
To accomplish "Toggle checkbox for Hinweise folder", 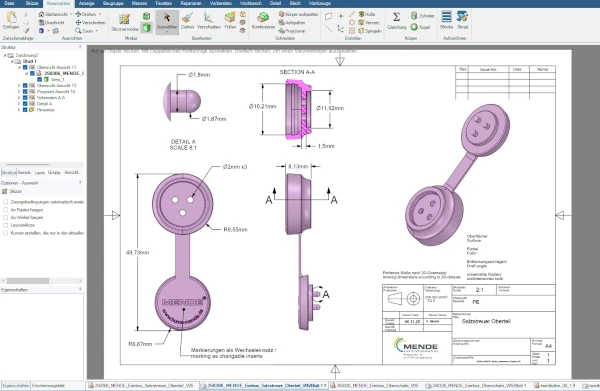I will (25, 110).
